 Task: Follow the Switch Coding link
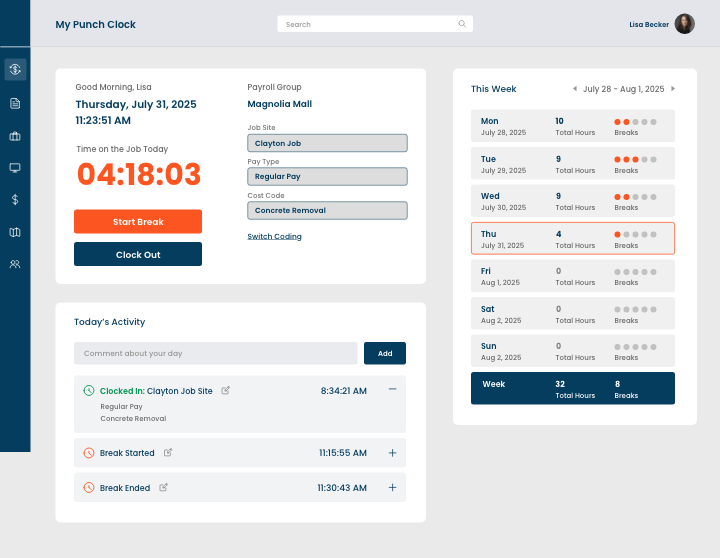275,236
